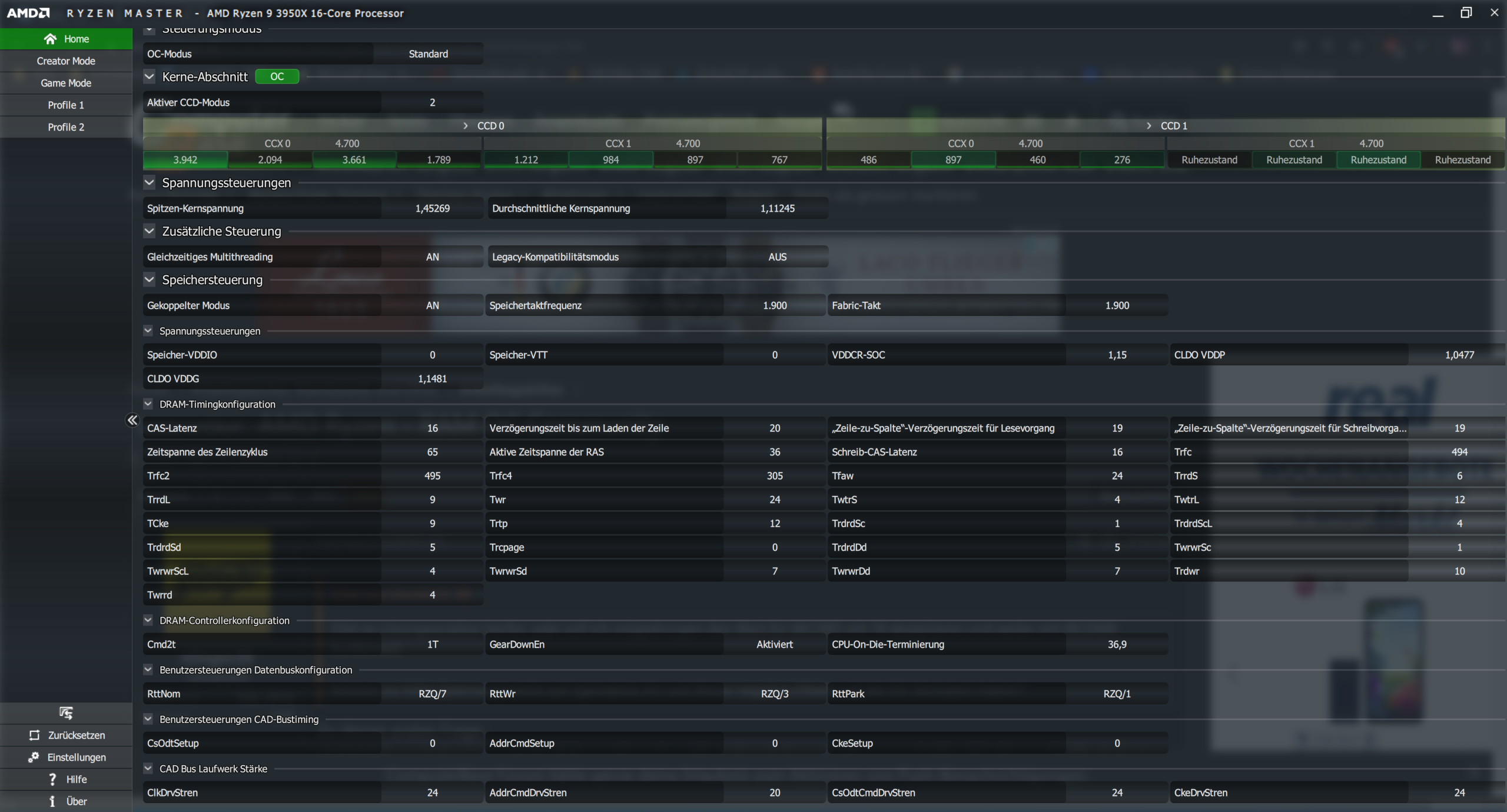The image size is (1507, 812).
Task: Collapse the Kerne-Abschnitt section
Action: [150, 76]
